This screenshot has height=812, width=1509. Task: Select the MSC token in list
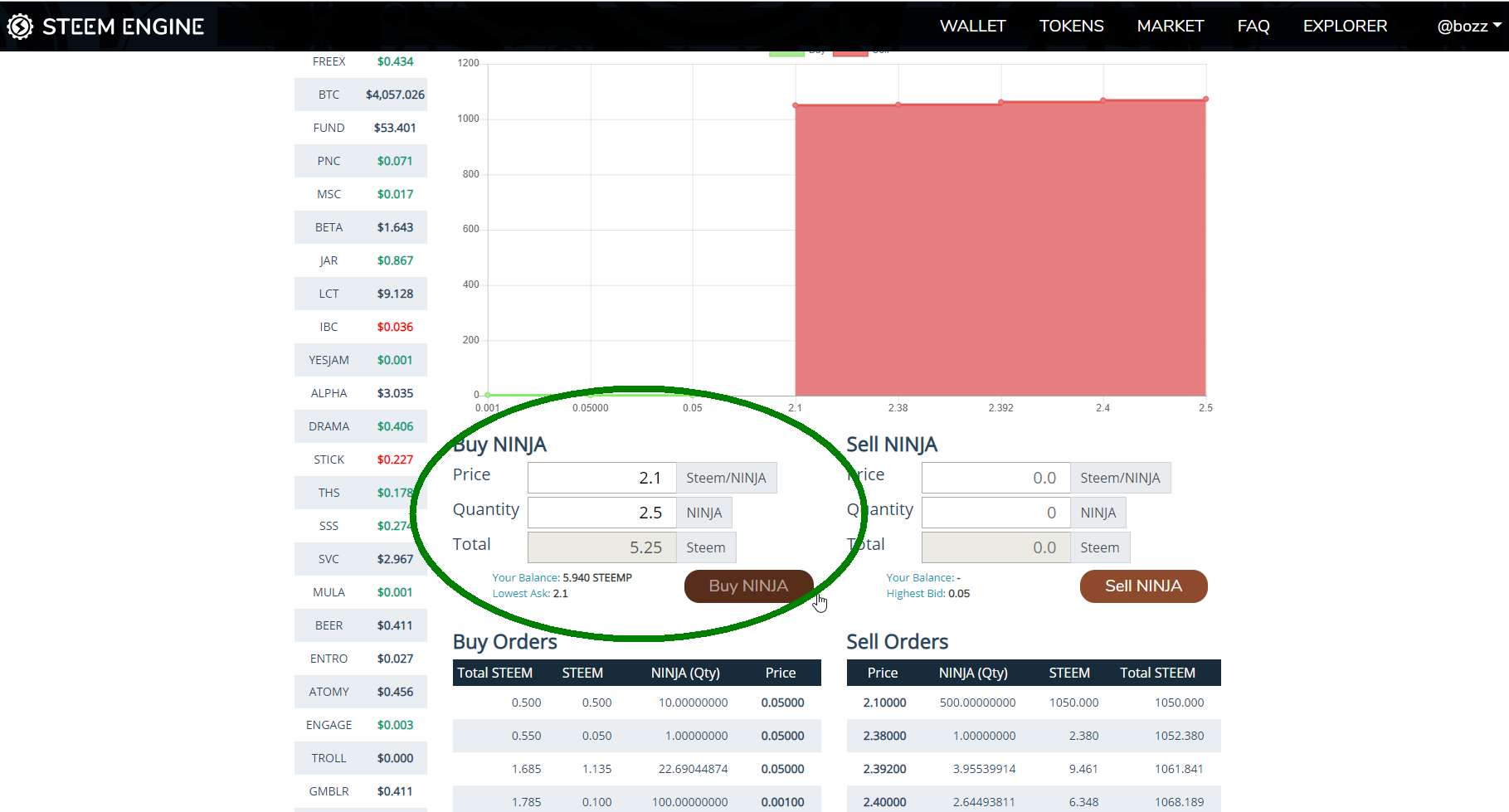pos(361,194)
